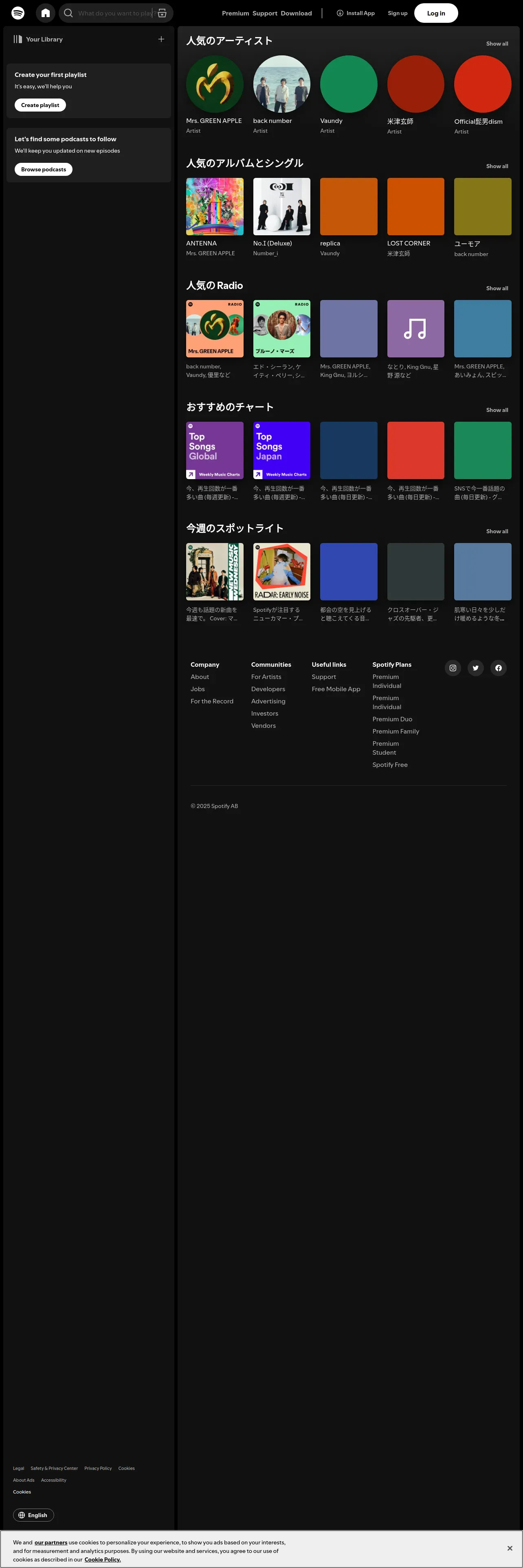The image size is (523, 1568).
Task: Open the Premium Family plan link
Action: (396, 731)
